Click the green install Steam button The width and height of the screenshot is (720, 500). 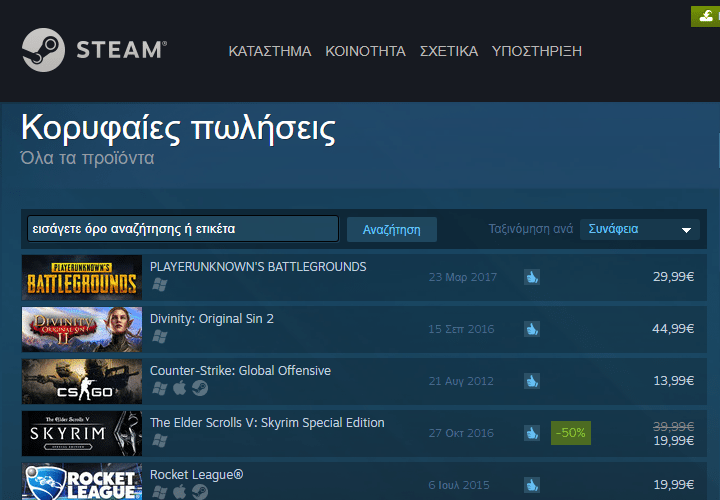[706, 17]
